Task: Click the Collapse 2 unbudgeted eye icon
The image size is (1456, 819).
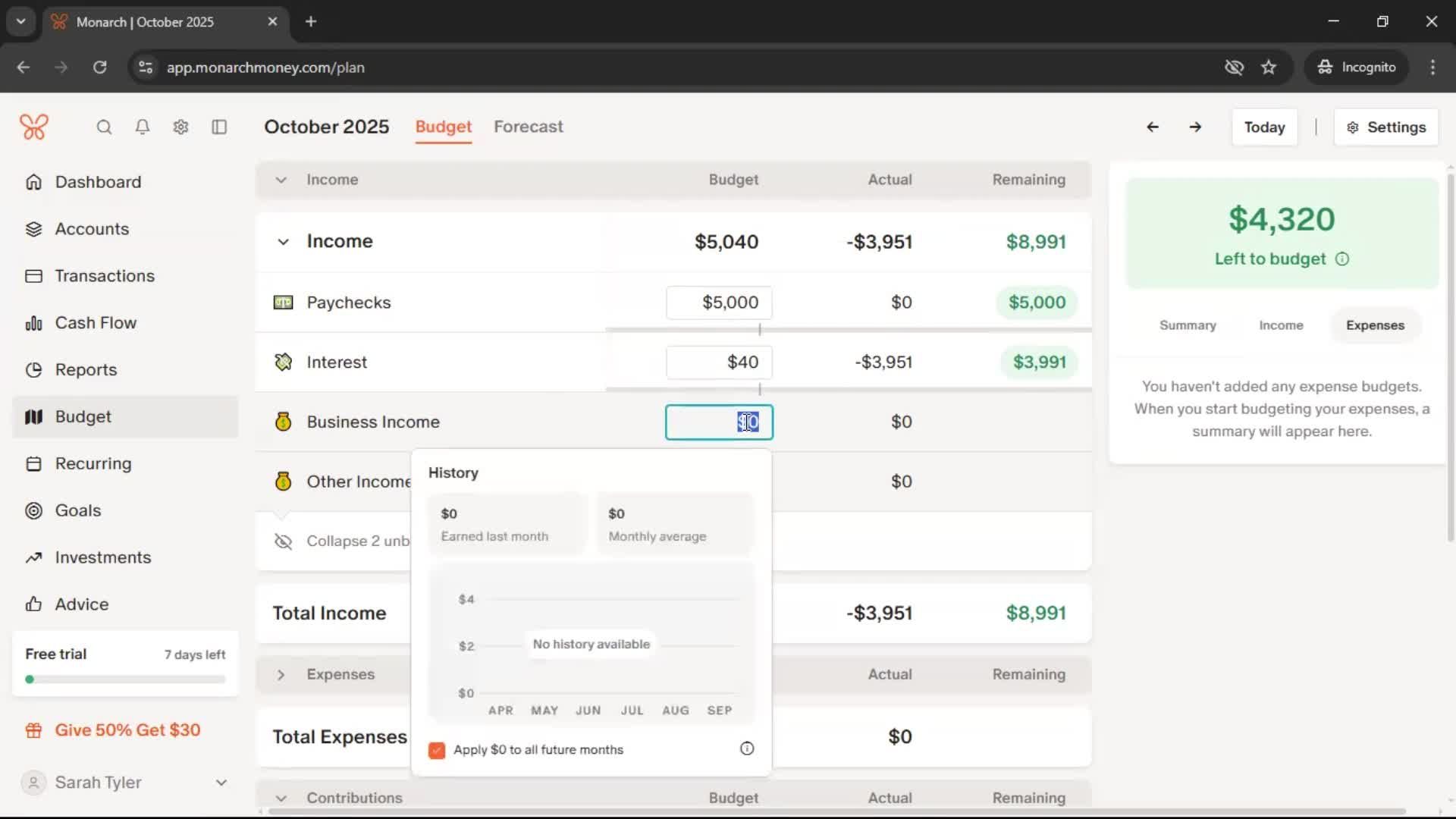Action: (x=283, y=541)
